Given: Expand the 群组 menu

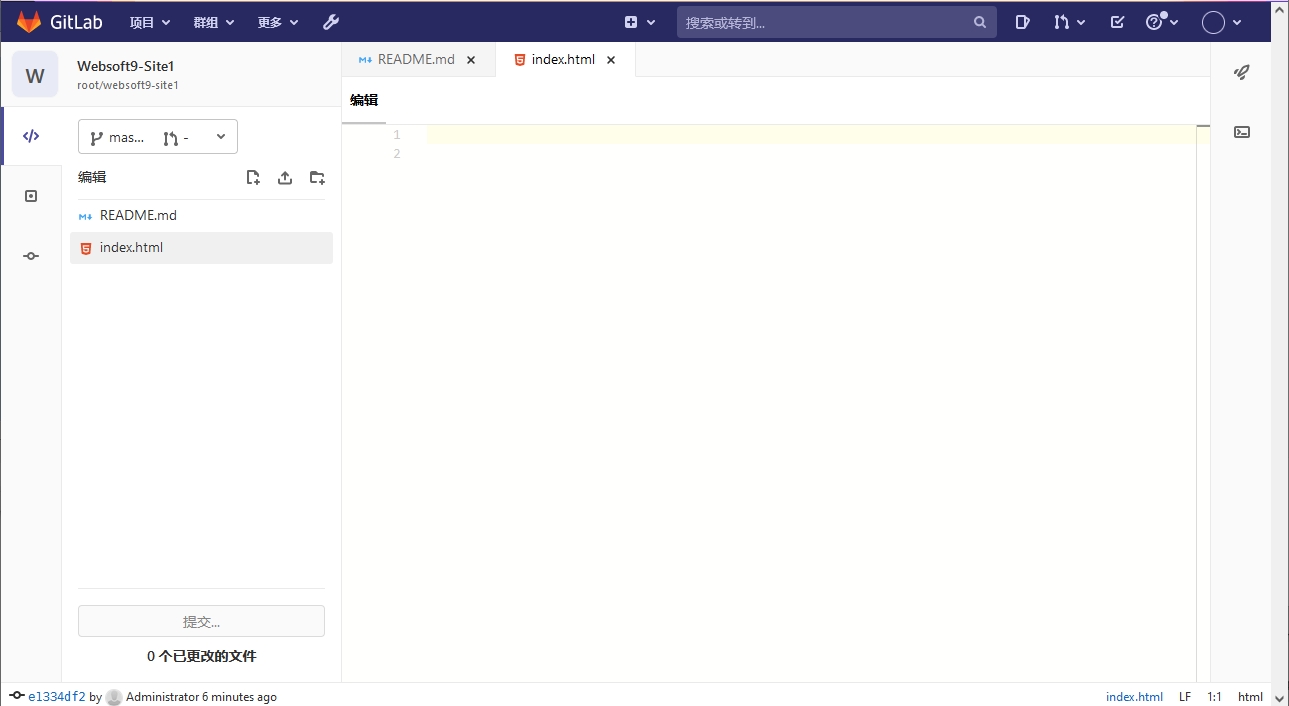Looking at the screenshot, I should 213,22.
